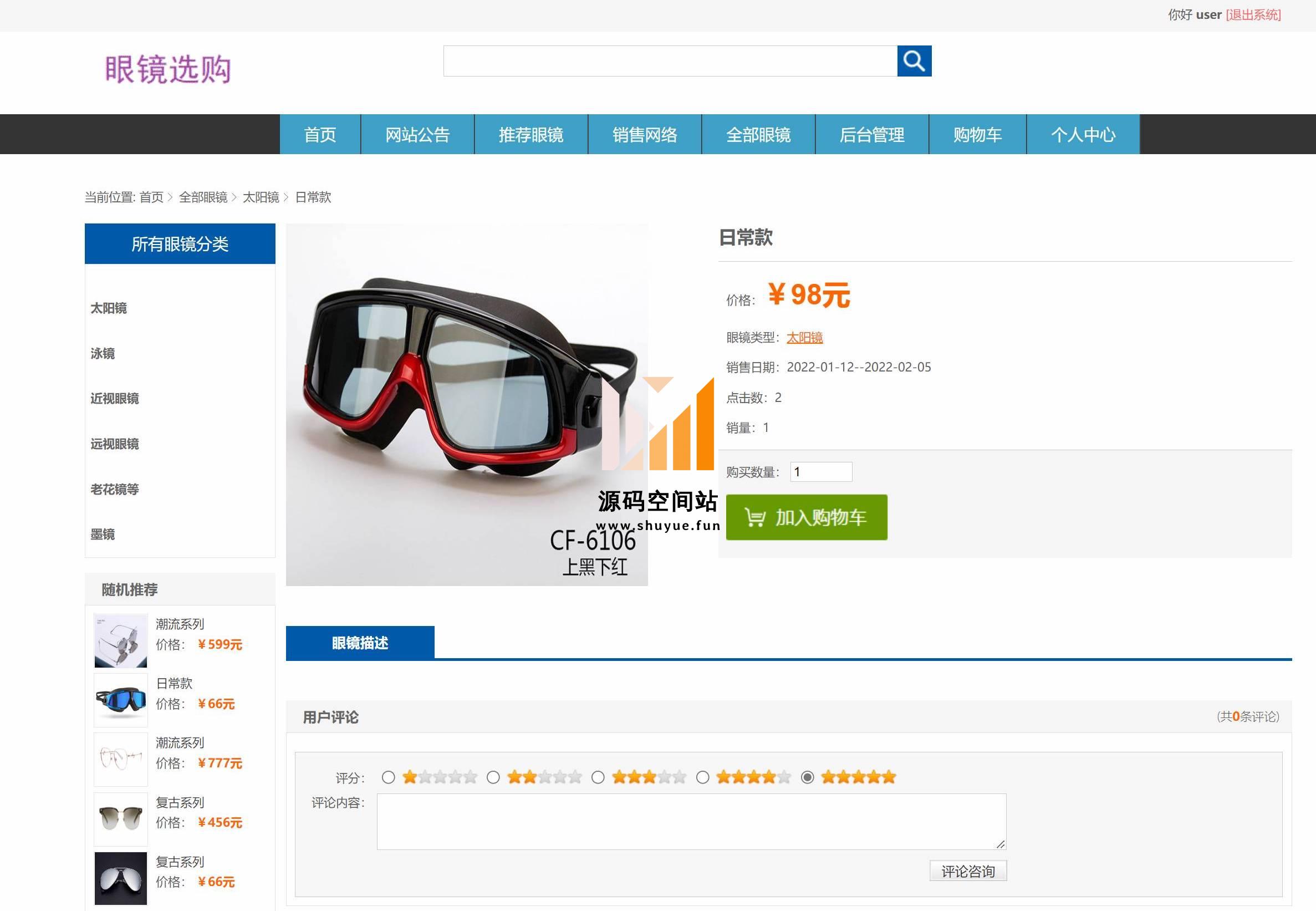Open 购物车 in the navigation bar
The height and width of the screenshot is (911, 1316).
click(978, 135)
